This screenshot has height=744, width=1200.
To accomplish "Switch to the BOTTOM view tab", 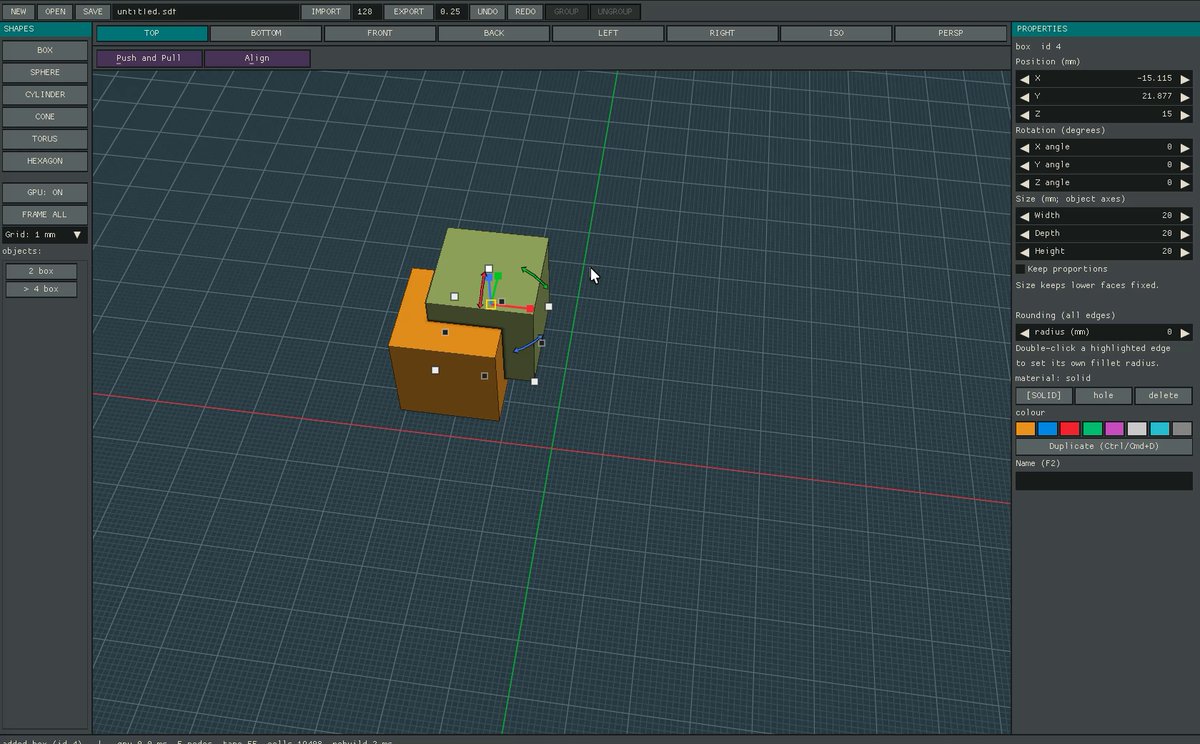I will [x=266, y=33].
